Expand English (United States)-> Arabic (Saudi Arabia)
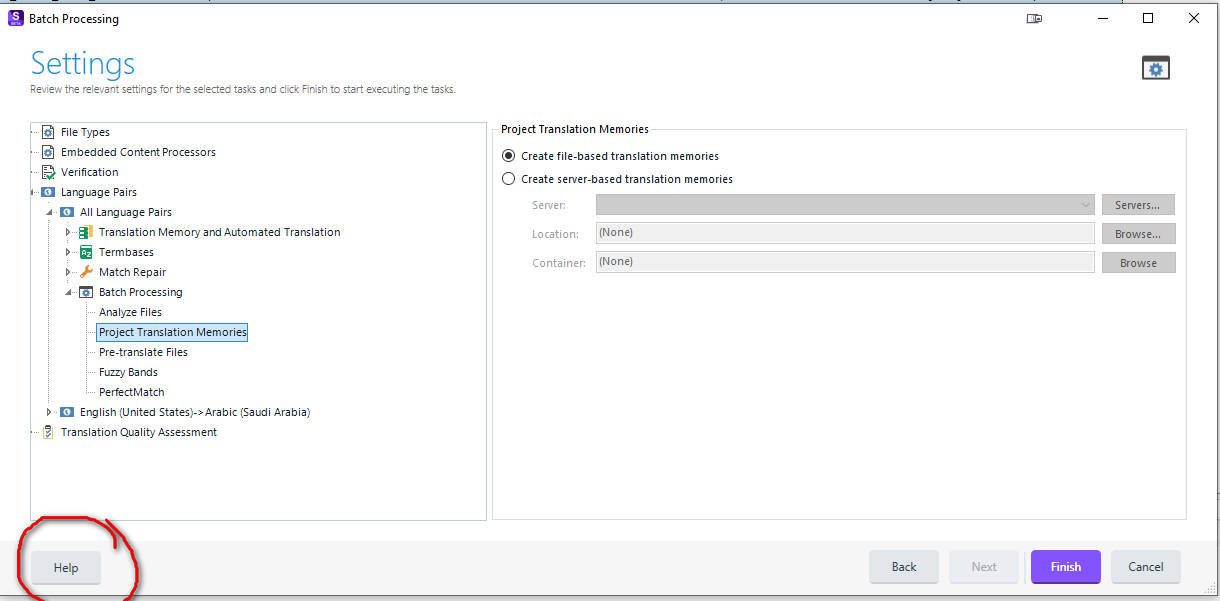 50,411
